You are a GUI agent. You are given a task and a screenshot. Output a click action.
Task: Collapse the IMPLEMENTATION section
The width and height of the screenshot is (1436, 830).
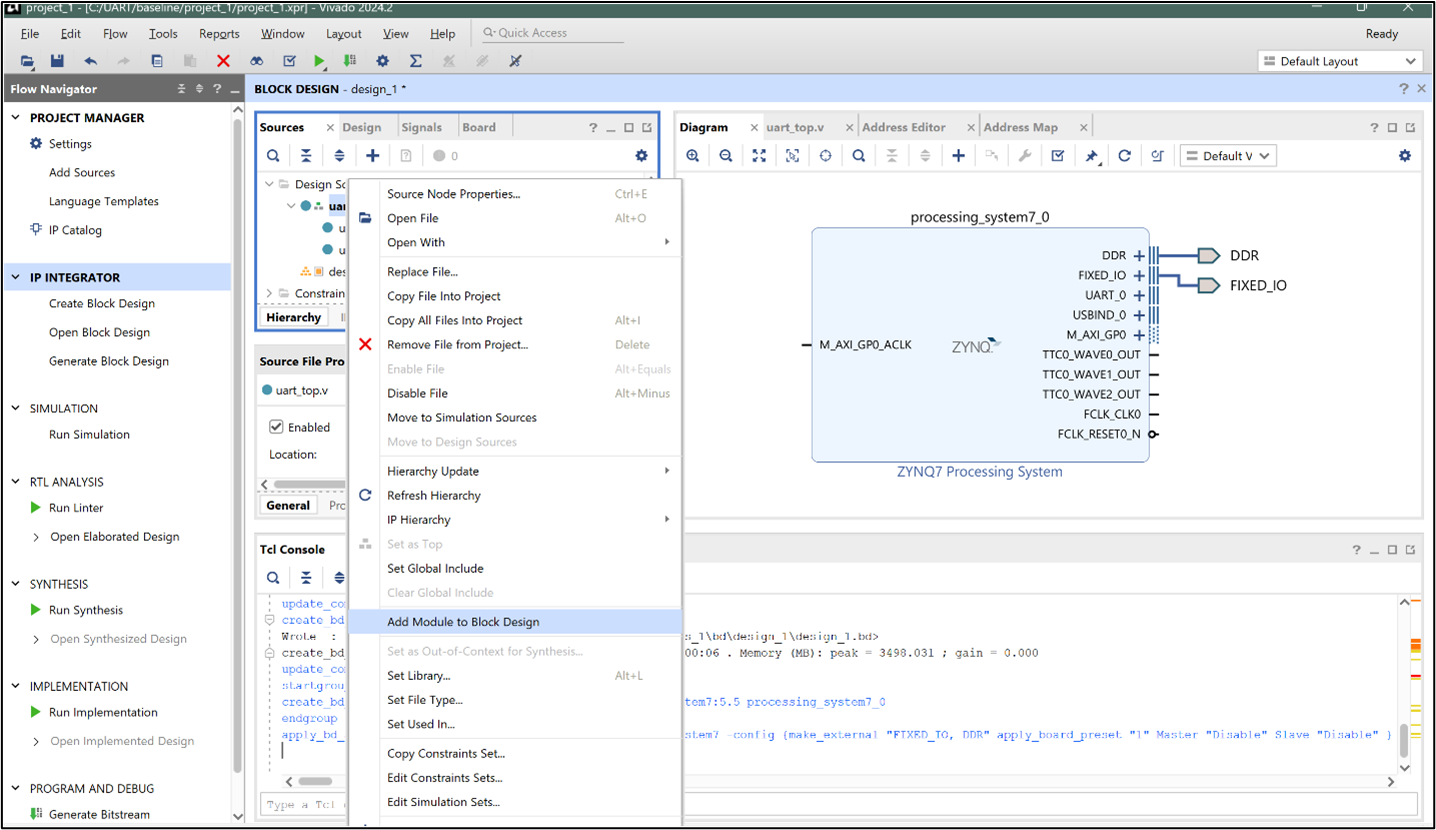coord(16,687)
